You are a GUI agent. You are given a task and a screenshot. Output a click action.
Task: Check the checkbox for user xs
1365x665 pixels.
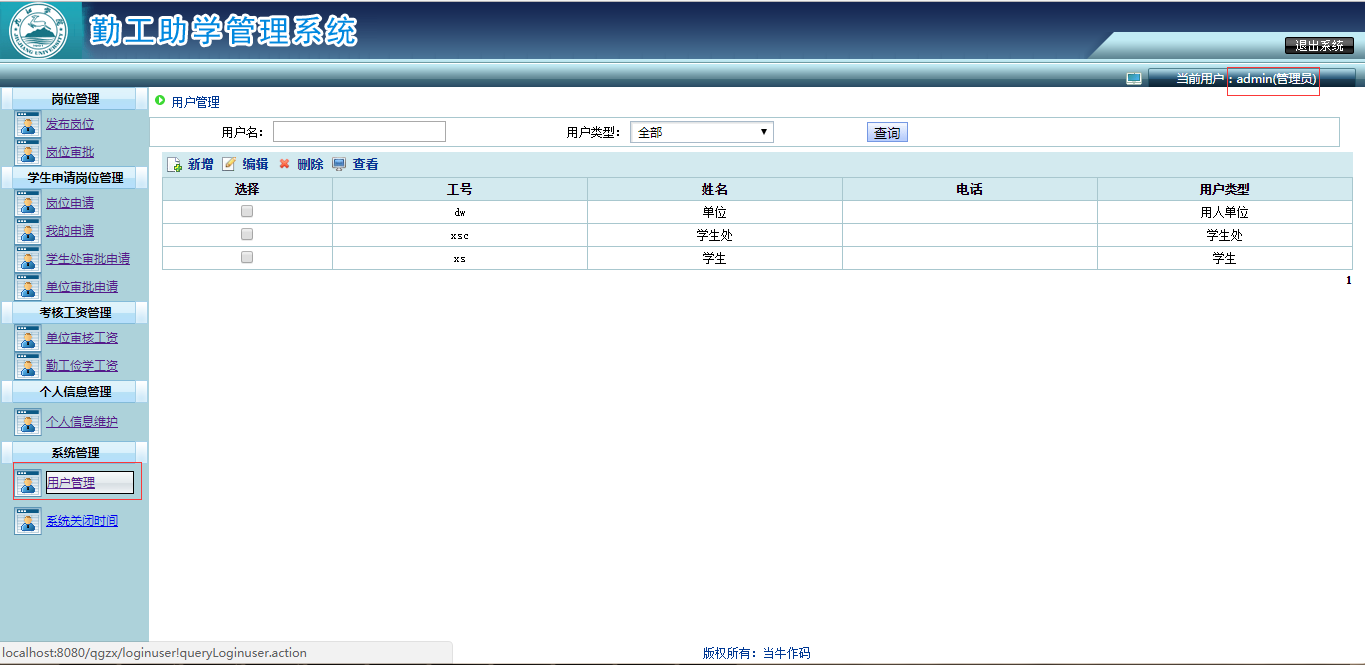pyautogui.click(x=247, y=257)
